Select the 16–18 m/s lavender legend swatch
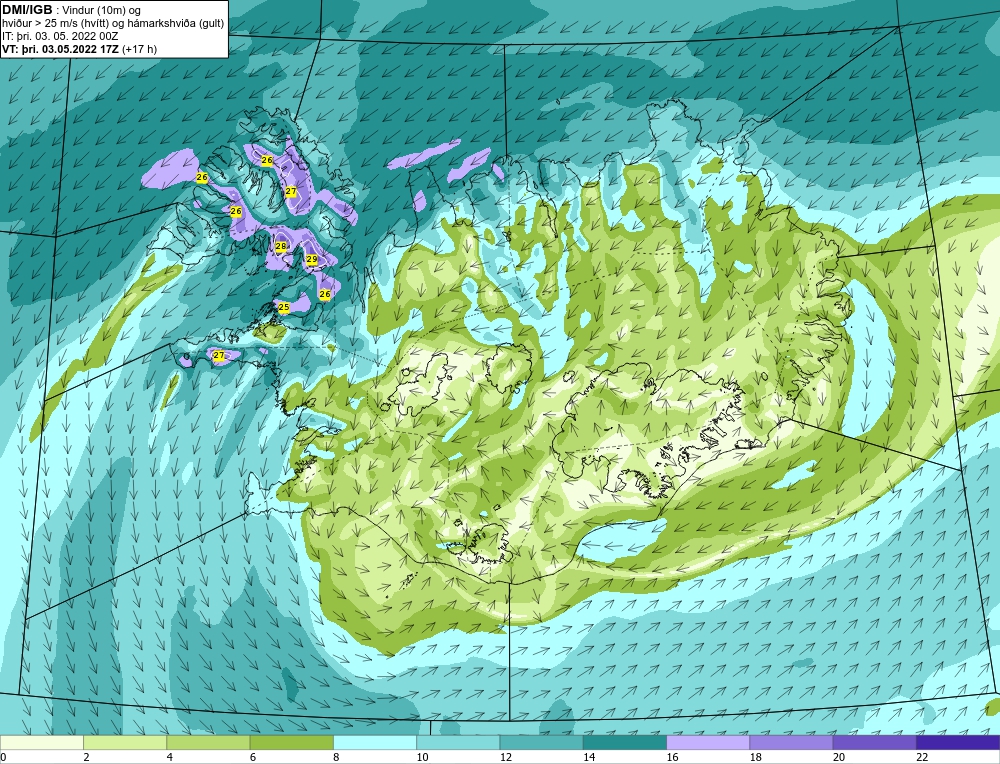This screenshot has width=1000, height=764. click(x=708, y=743)
